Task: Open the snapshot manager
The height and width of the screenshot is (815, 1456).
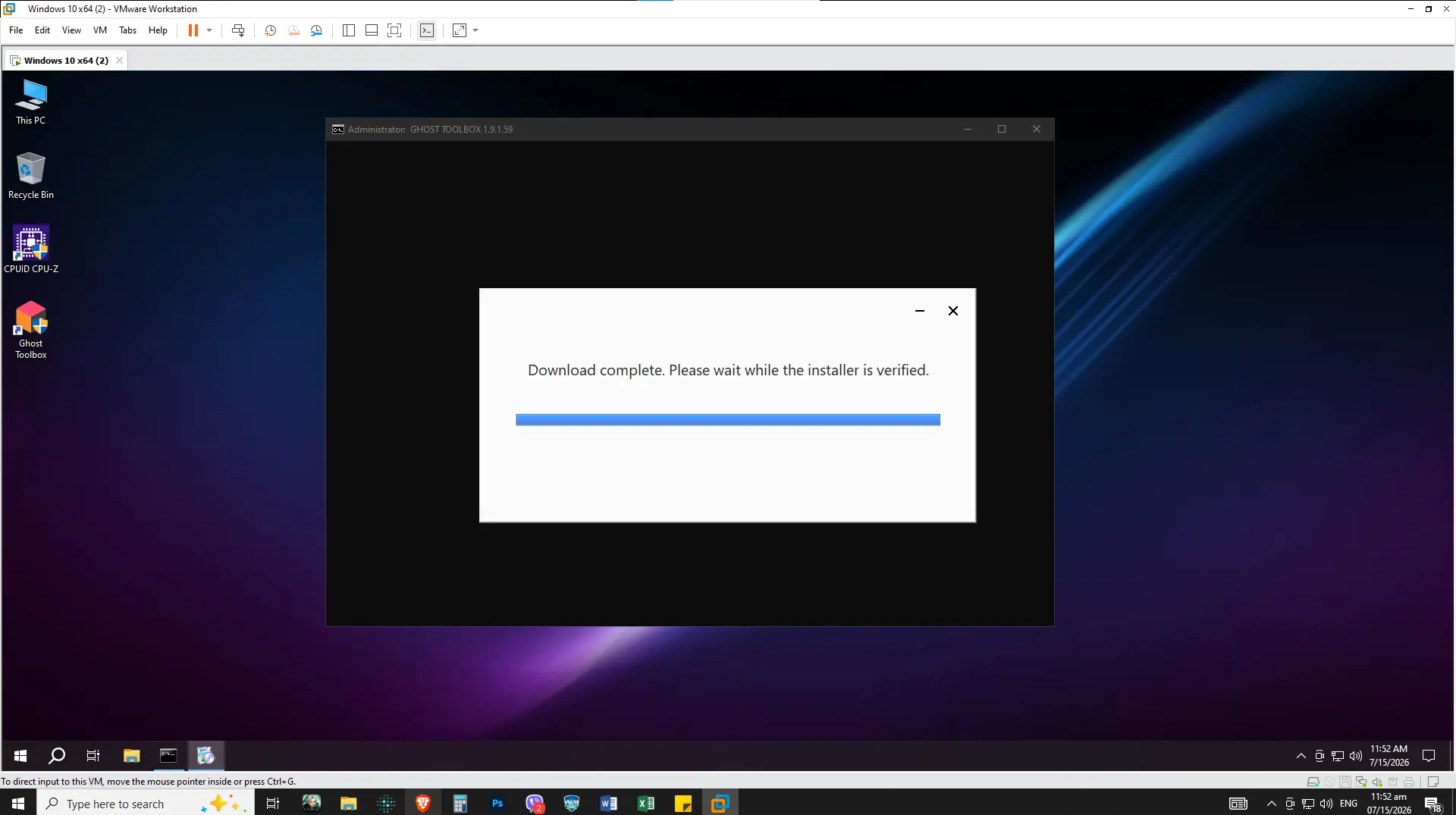Action: [x=316, y=30]
